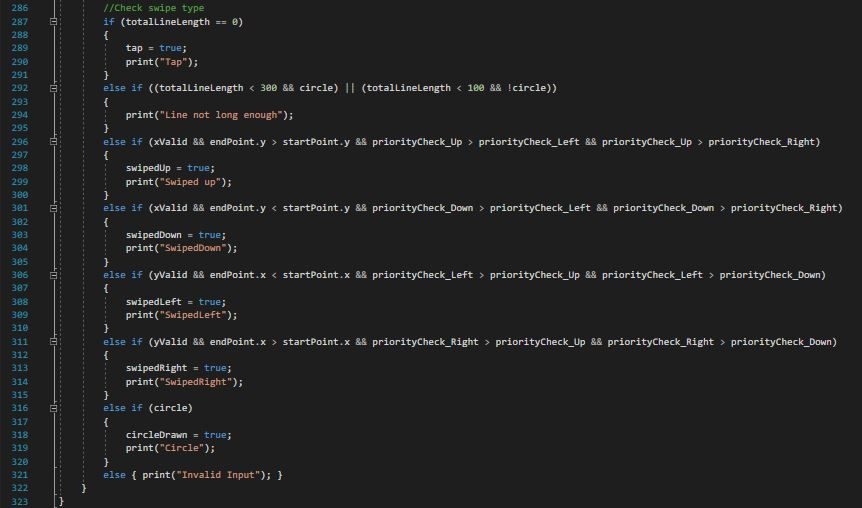Collapse the circle block at line 316
Image resolution: width=862 pixels, height=508 pixels.
(53, 408)
